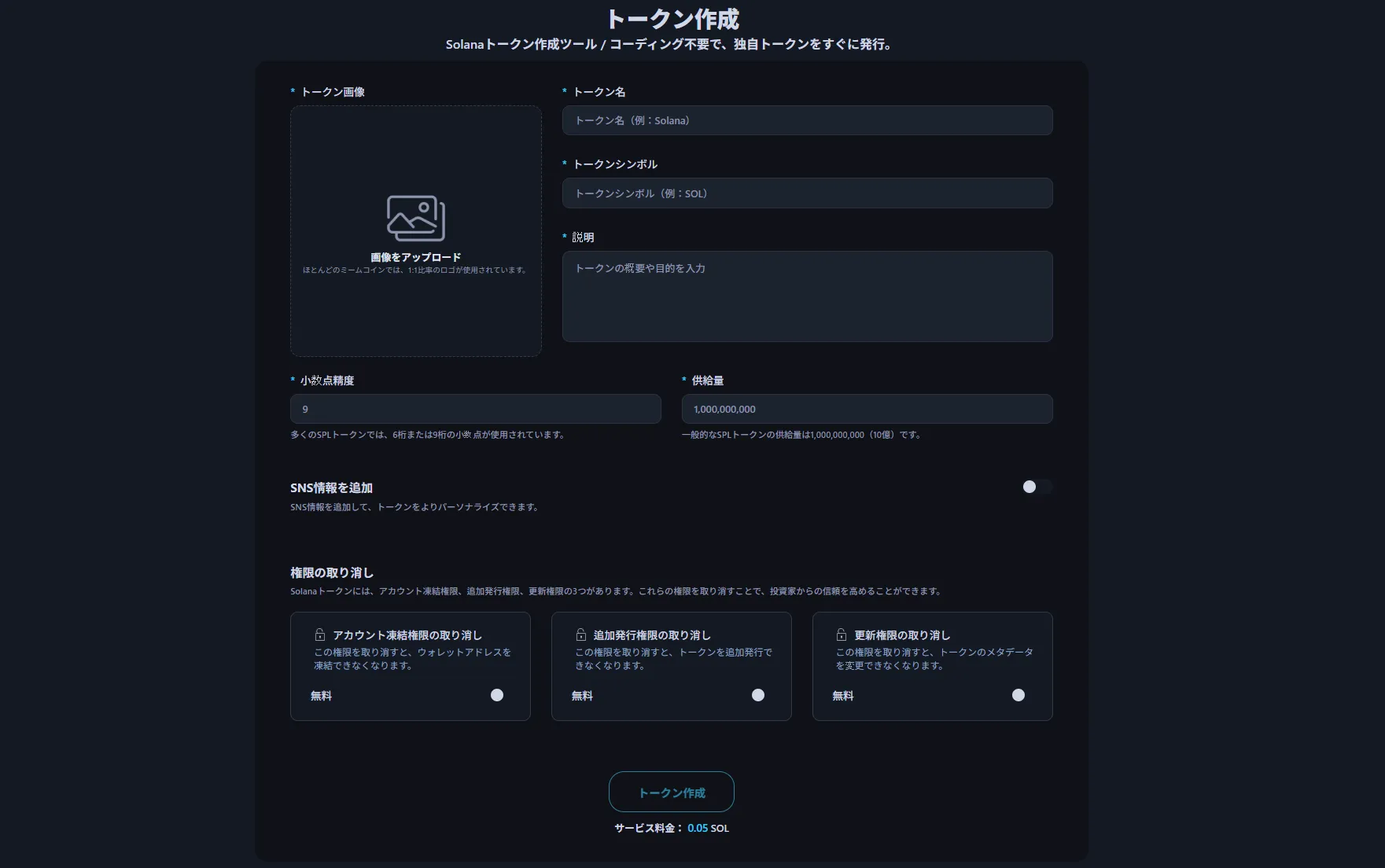The image size is (1385, 868).
Task: Toggle revoking mint (追加発行) authority
Action: tap(757, 695)
